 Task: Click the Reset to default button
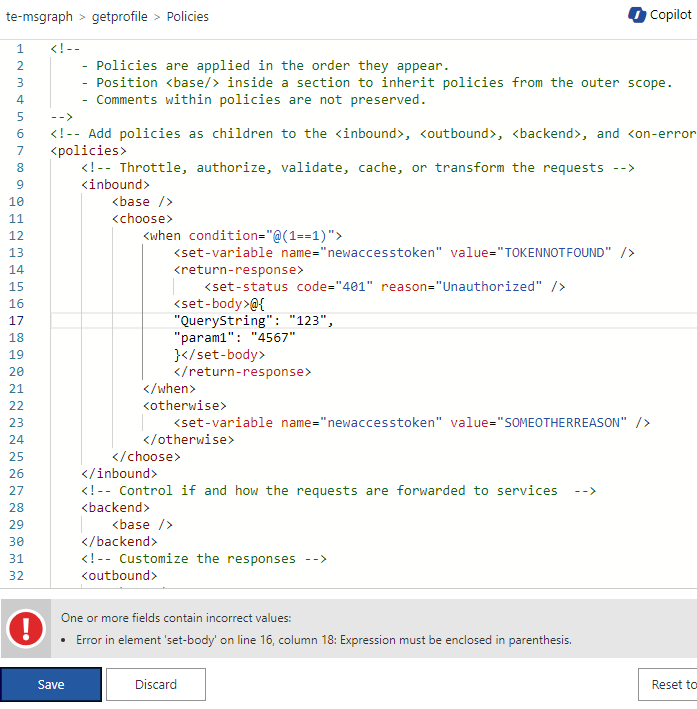click(668, 684)
